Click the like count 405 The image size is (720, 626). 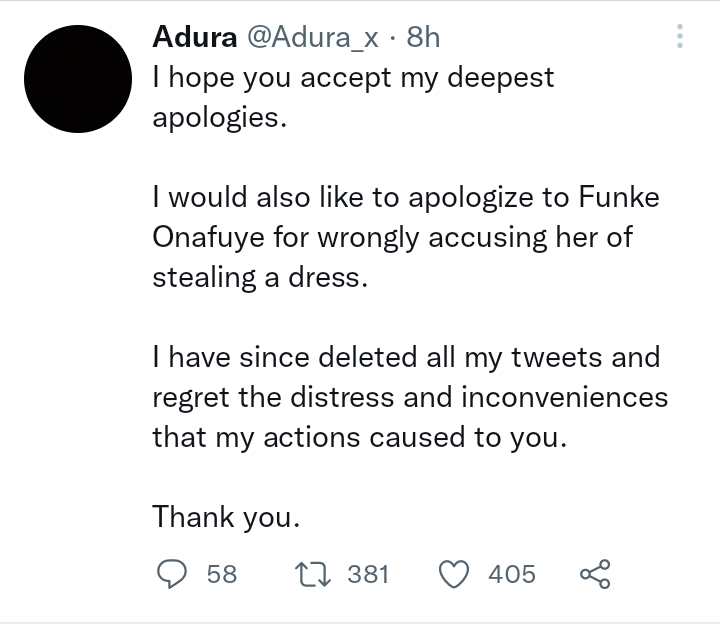pos(512,574)
